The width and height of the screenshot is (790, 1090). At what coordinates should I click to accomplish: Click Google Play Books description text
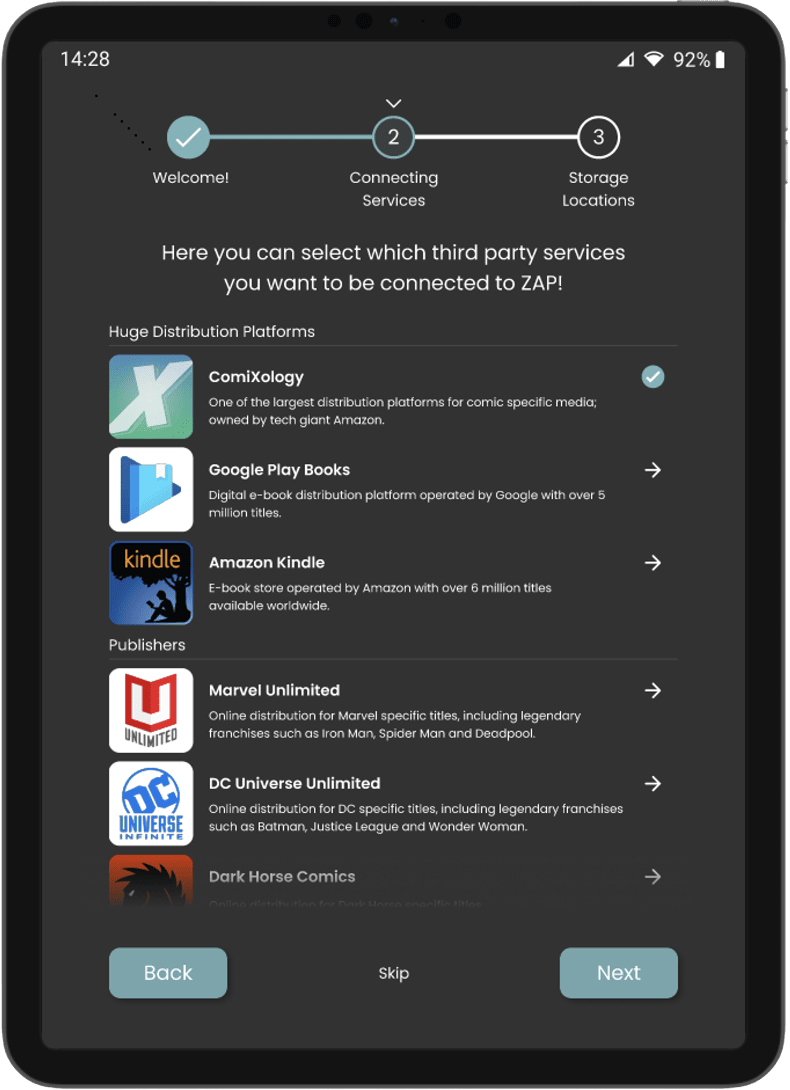coord(407,504)
